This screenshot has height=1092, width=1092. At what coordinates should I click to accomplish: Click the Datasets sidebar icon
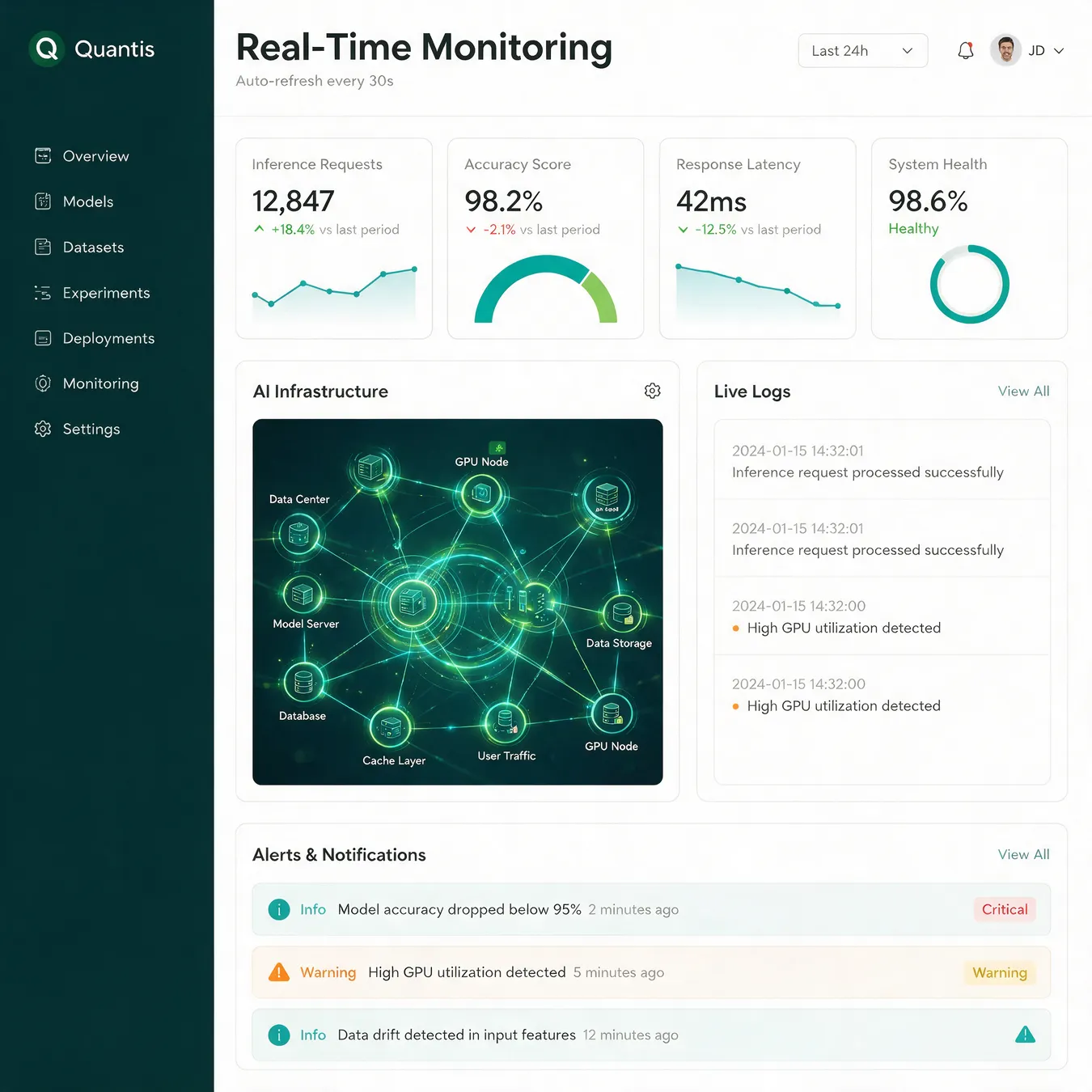43,247
